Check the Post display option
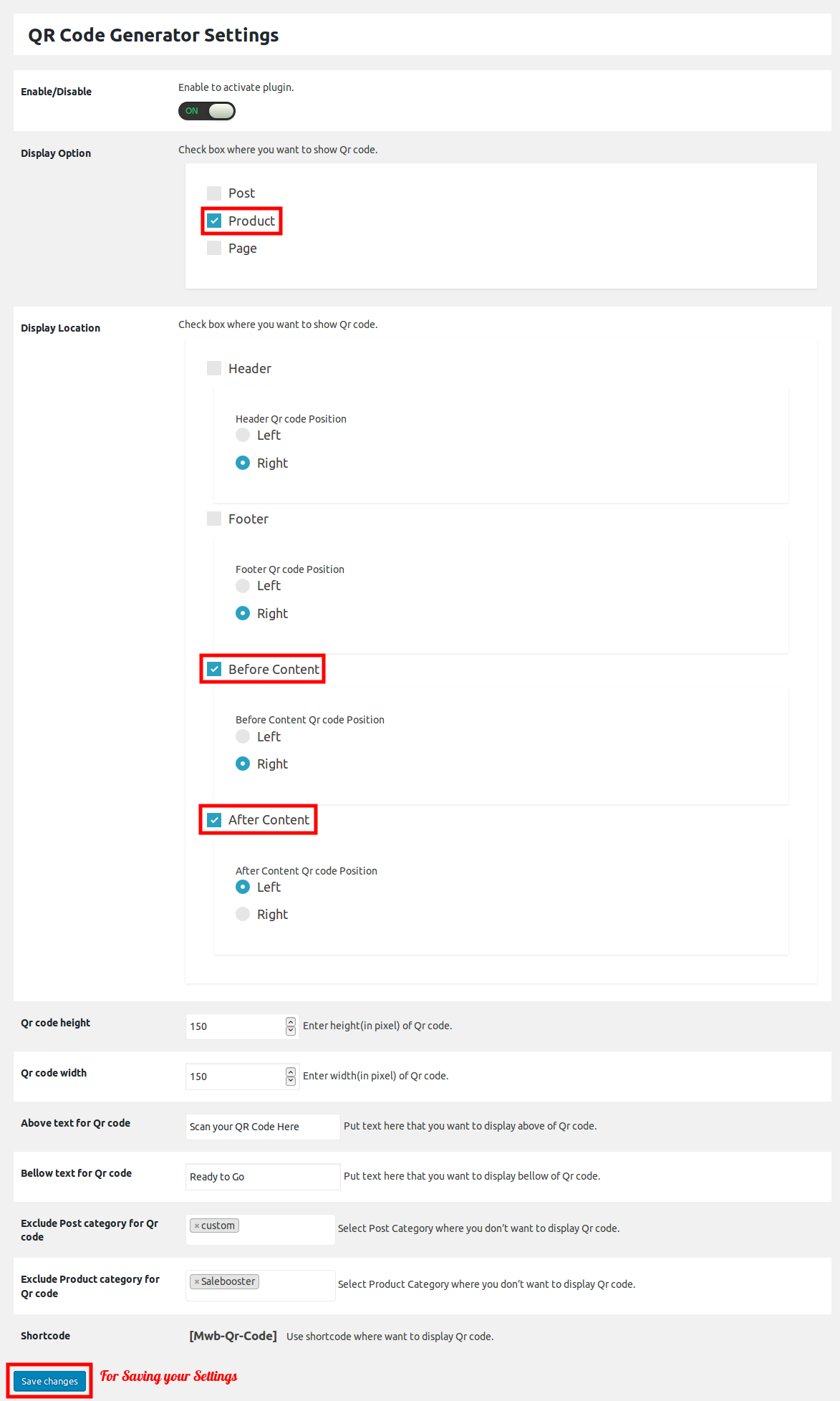The width and height of the screenshot is (840, 1401). (x=214, y=193)
